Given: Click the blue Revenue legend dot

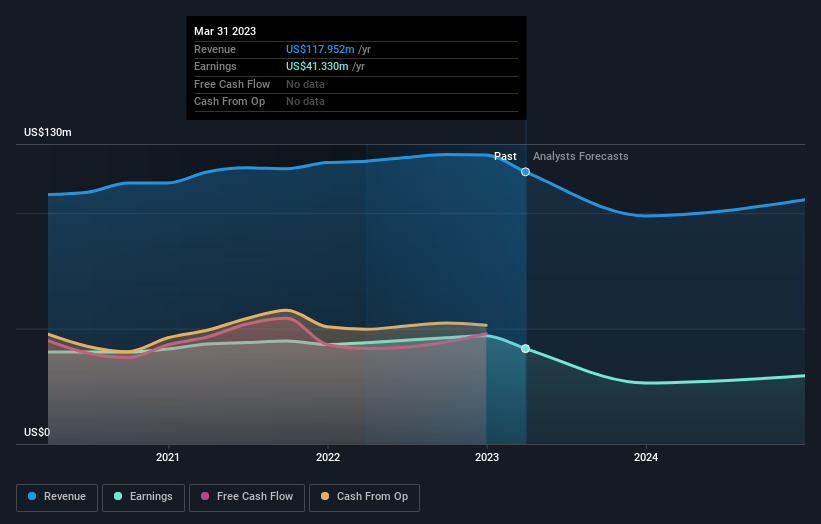Looking at the screenshot, I should (x=32, y=496).
